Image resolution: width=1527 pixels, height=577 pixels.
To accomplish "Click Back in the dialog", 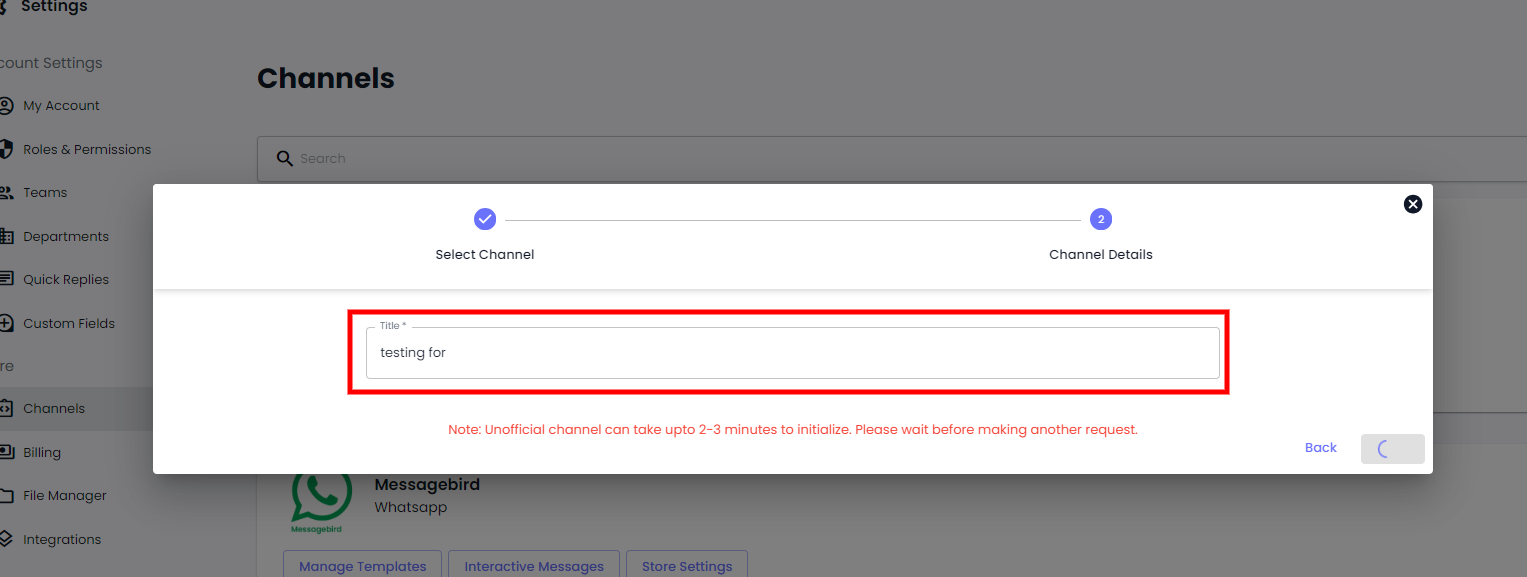I will (1320, 448).
